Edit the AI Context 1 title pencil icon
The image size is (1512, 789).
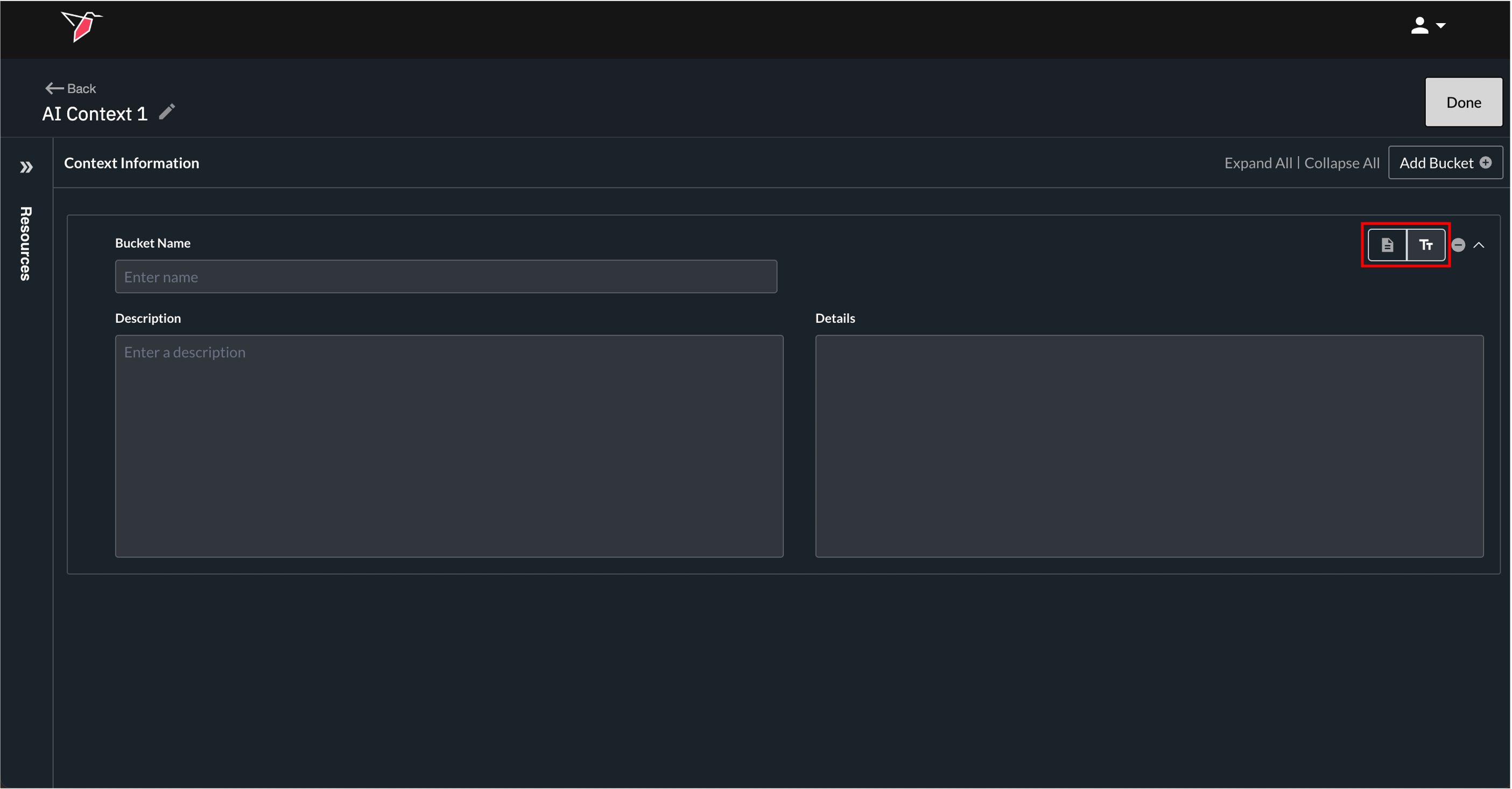pos(167,111)
